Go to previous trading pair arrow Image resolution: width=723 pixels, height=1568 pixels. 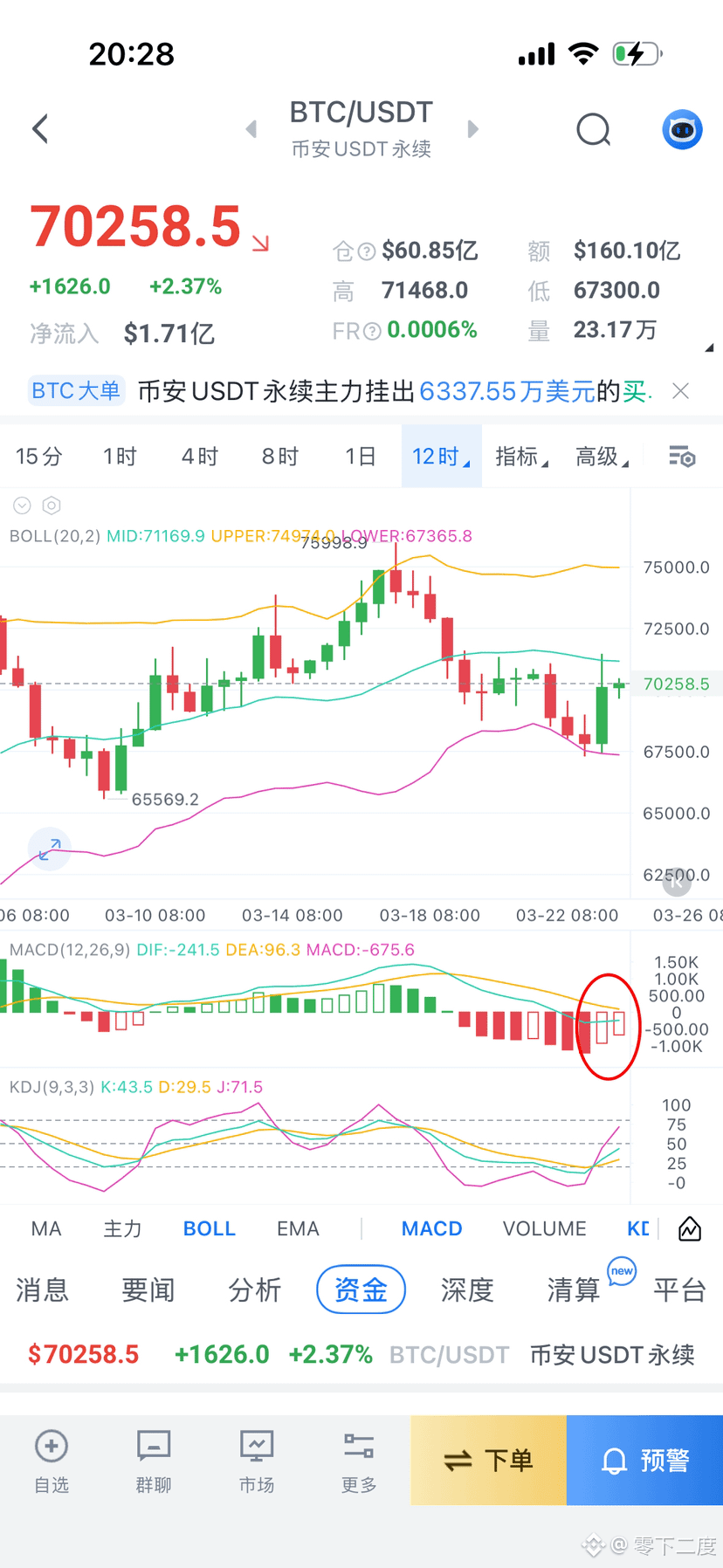tap(251, 129)
